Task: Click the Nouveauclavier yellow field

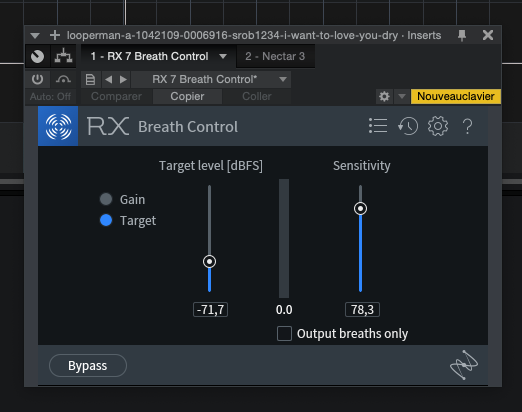Action: 456,96
